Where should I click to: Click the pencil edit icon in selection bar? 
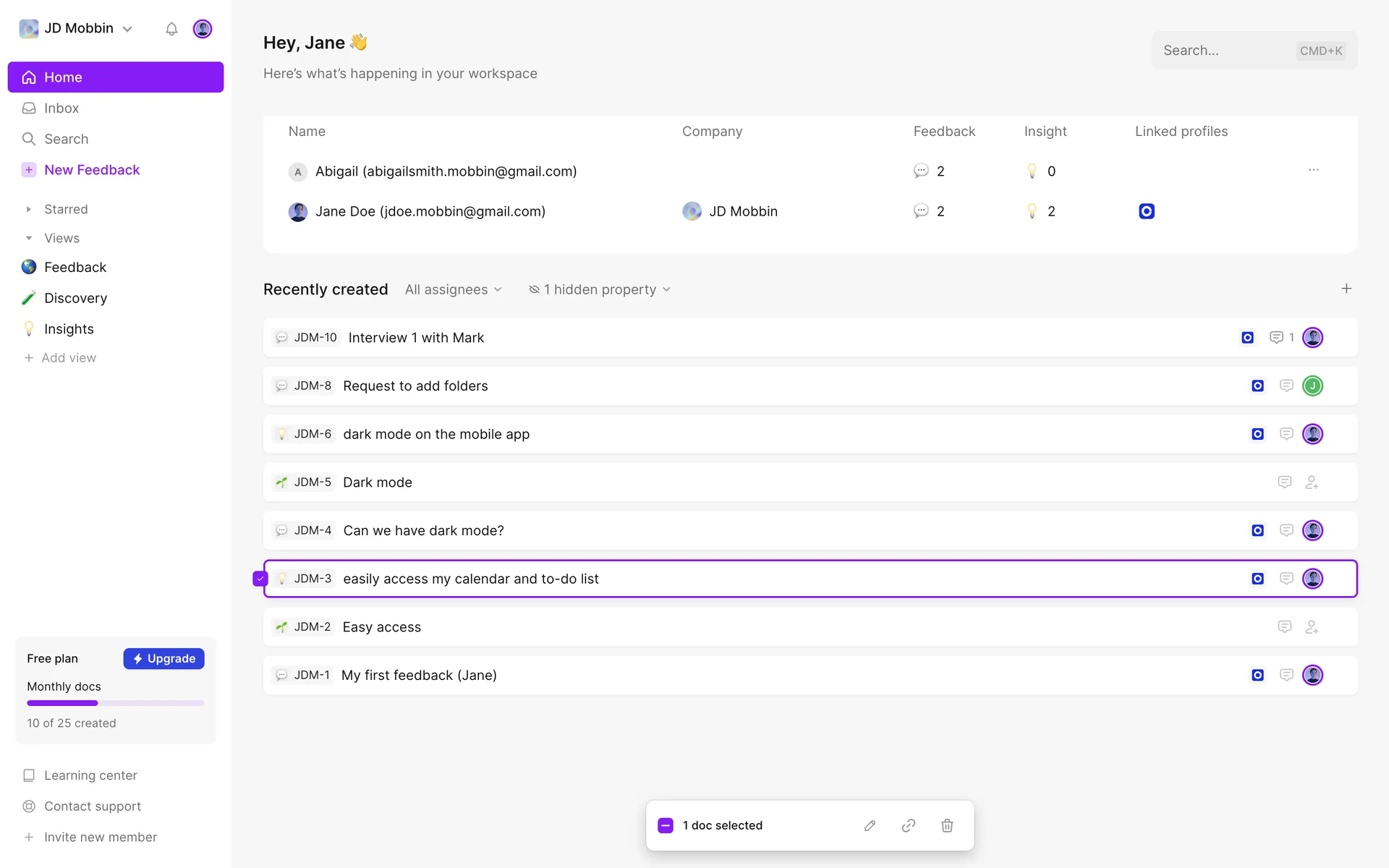tap(870, 825)
